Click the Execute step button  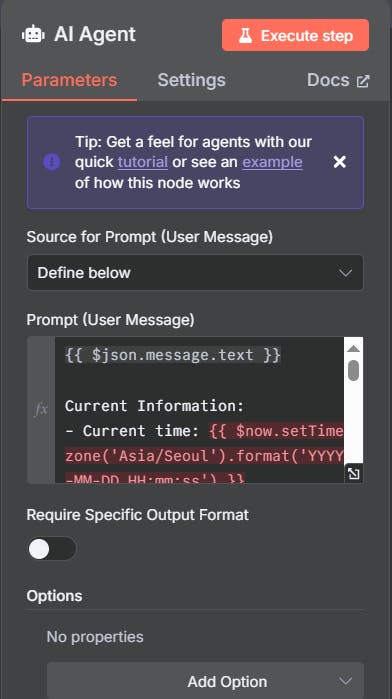(x=295, y=35)
